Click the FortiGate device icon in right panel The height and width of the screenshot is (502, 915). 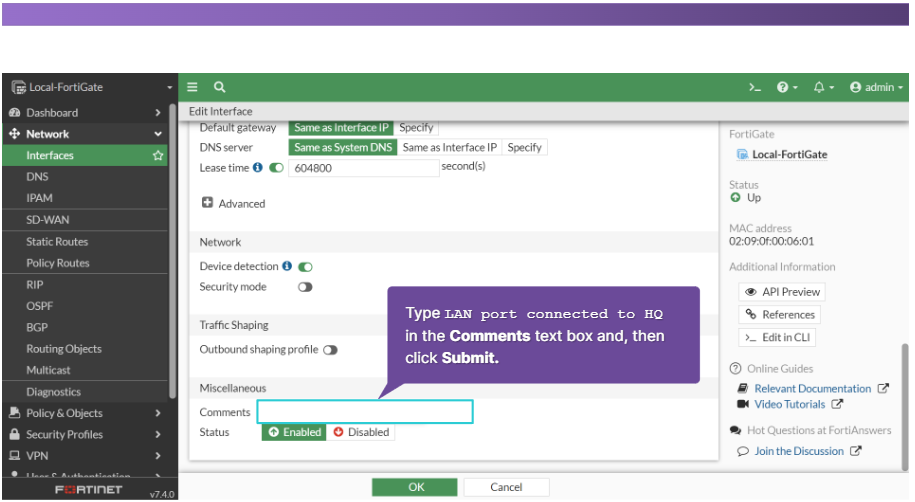tap(742, 154)
